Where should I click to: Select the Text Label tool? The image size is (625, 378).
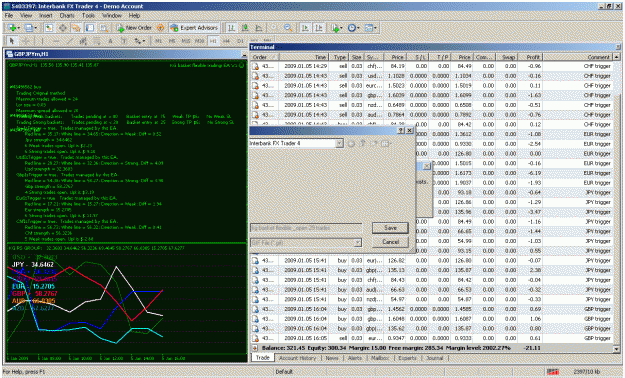(124, 41)
